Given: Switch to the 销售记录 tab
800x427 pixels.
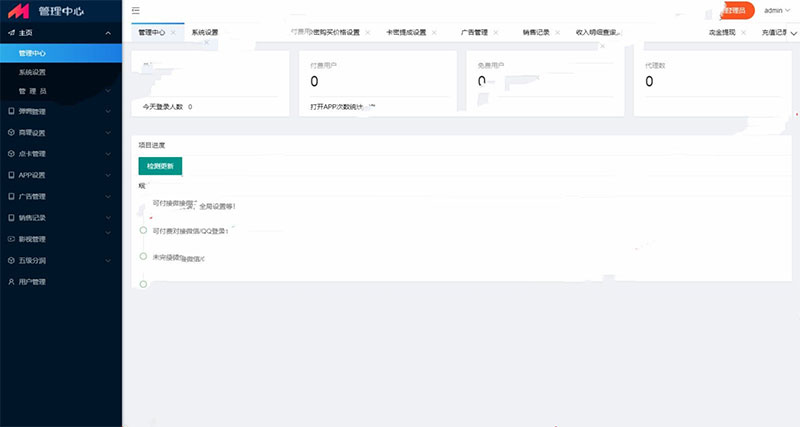Looking at the screenshot, I should tap(535, 33).
